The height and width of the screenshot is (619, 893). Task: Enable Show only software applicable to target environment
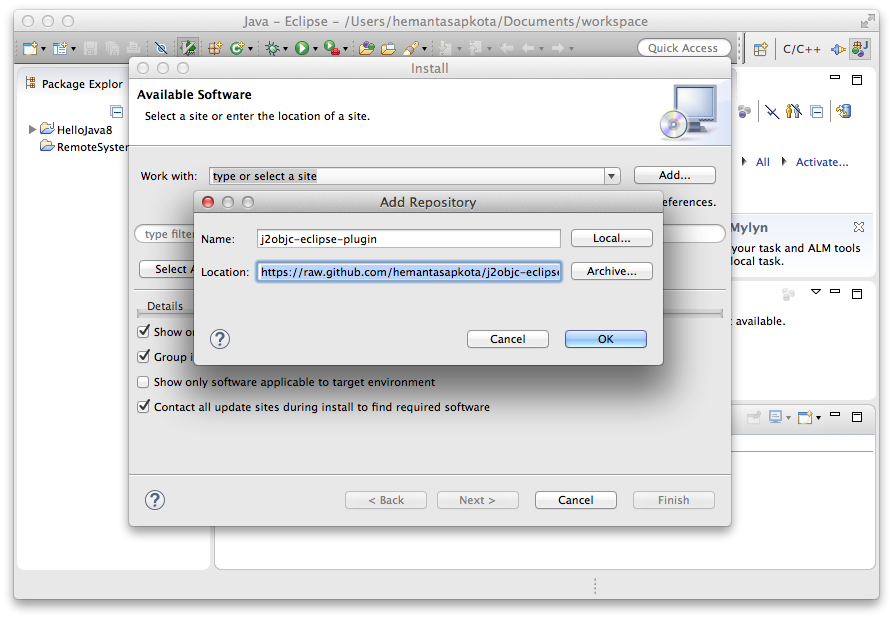pos(143,382)
